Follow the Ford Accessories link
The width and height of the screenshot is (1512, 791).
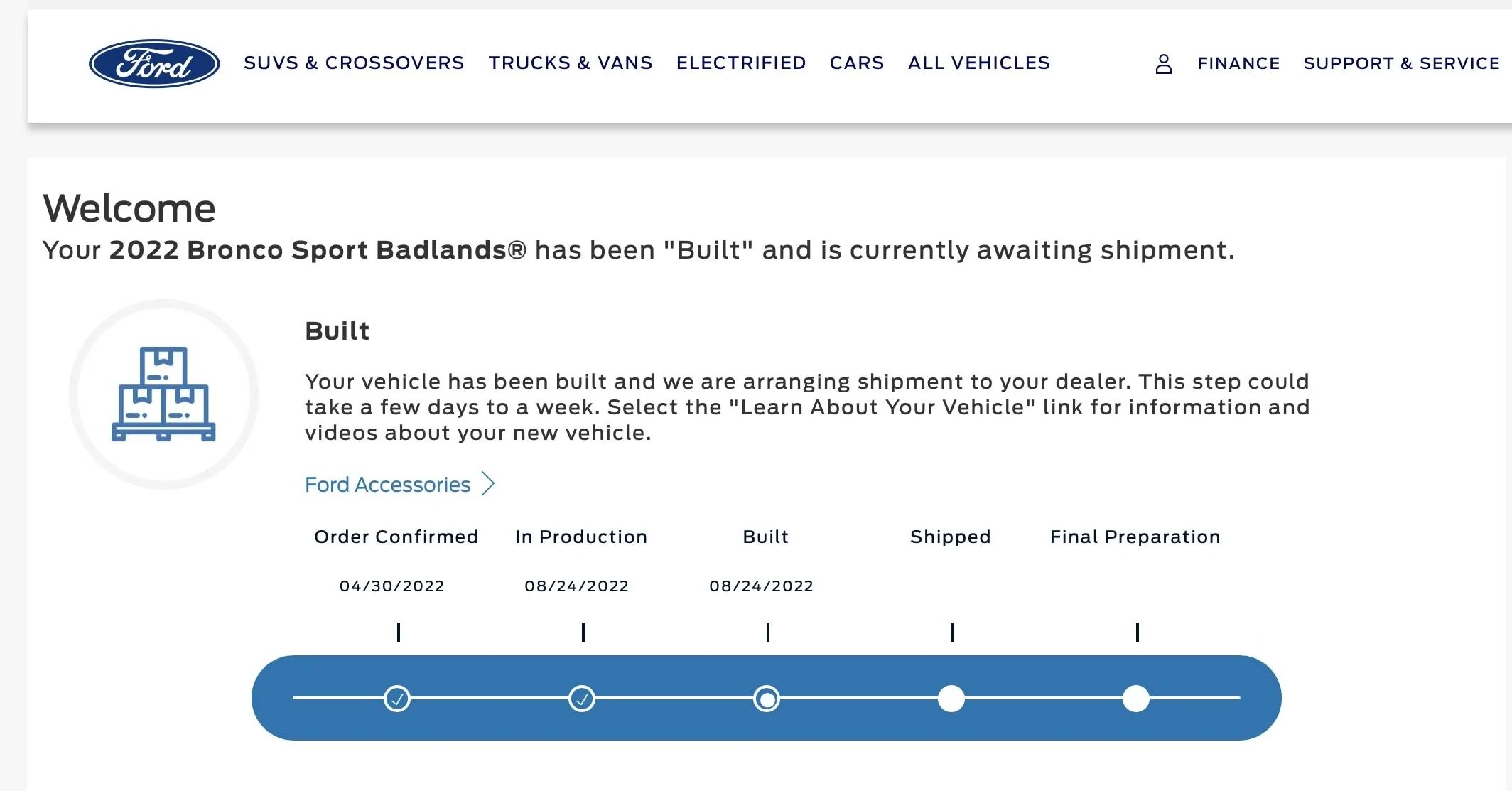(387, 485)
